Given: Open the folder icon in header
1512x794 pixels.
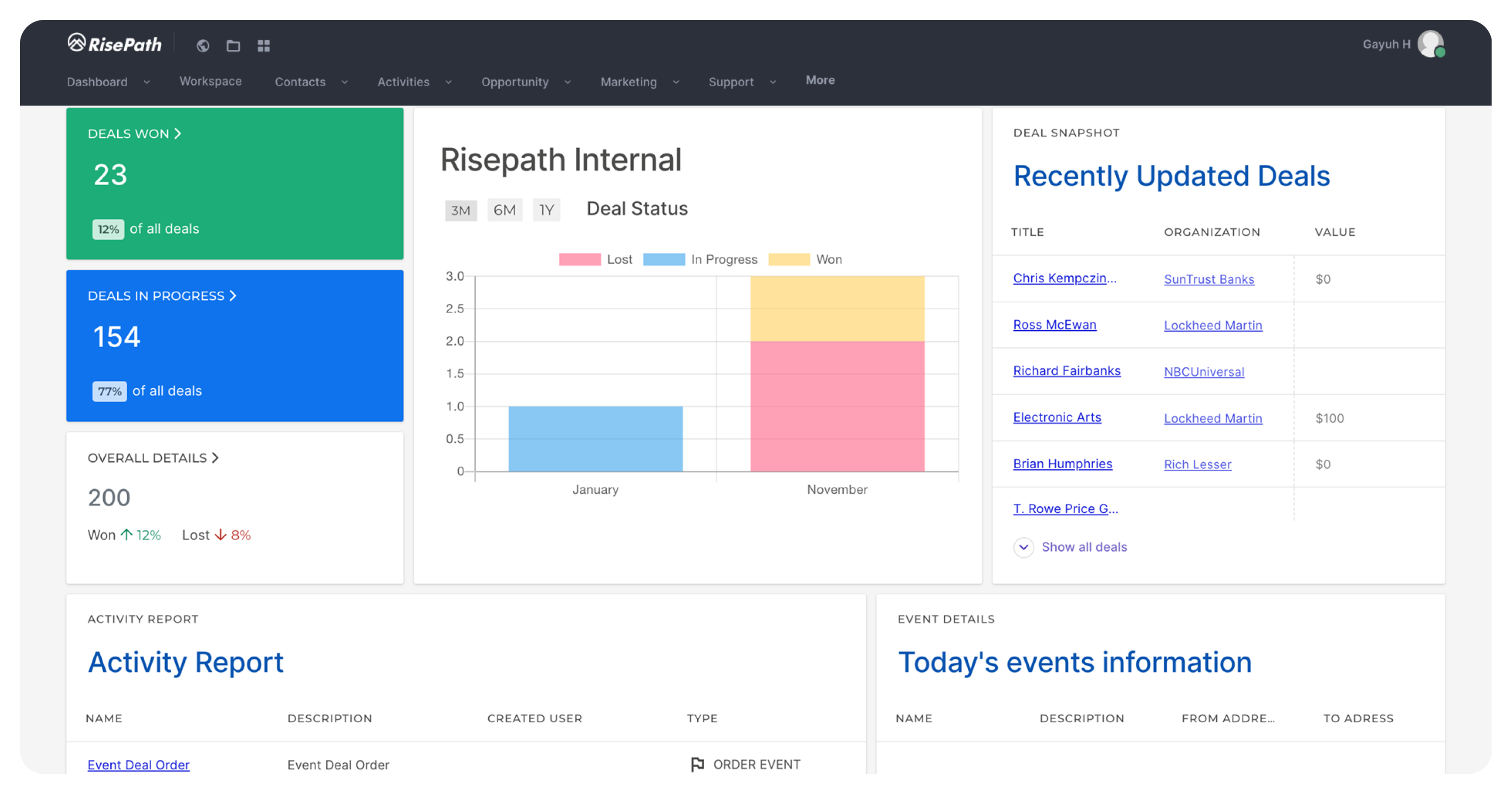Looking at the screenshot, I should [x=233, y=46].
